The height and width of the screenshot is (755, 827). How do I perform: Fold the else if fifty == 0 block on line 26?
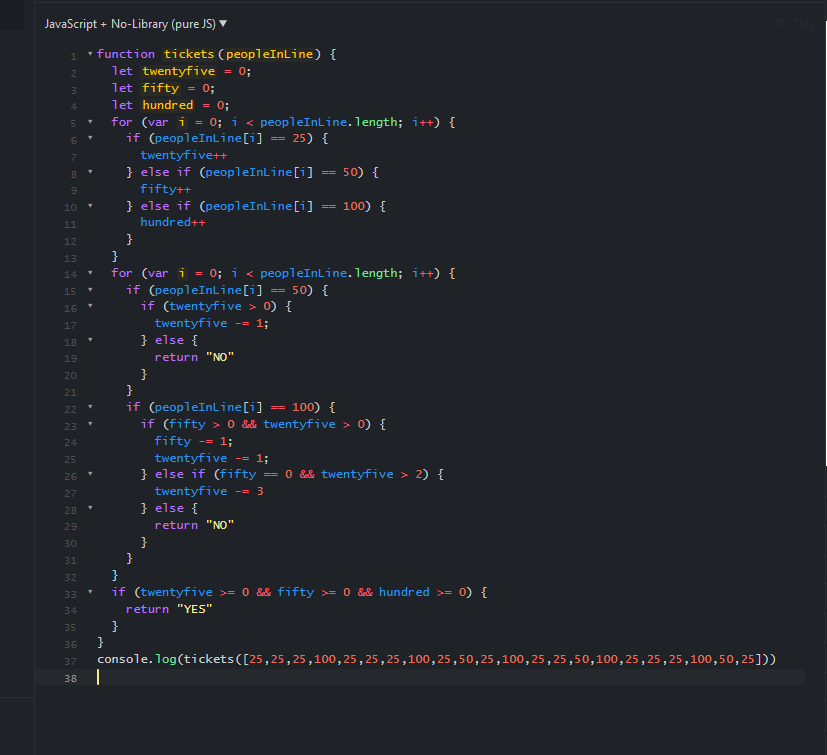[90, 474]
